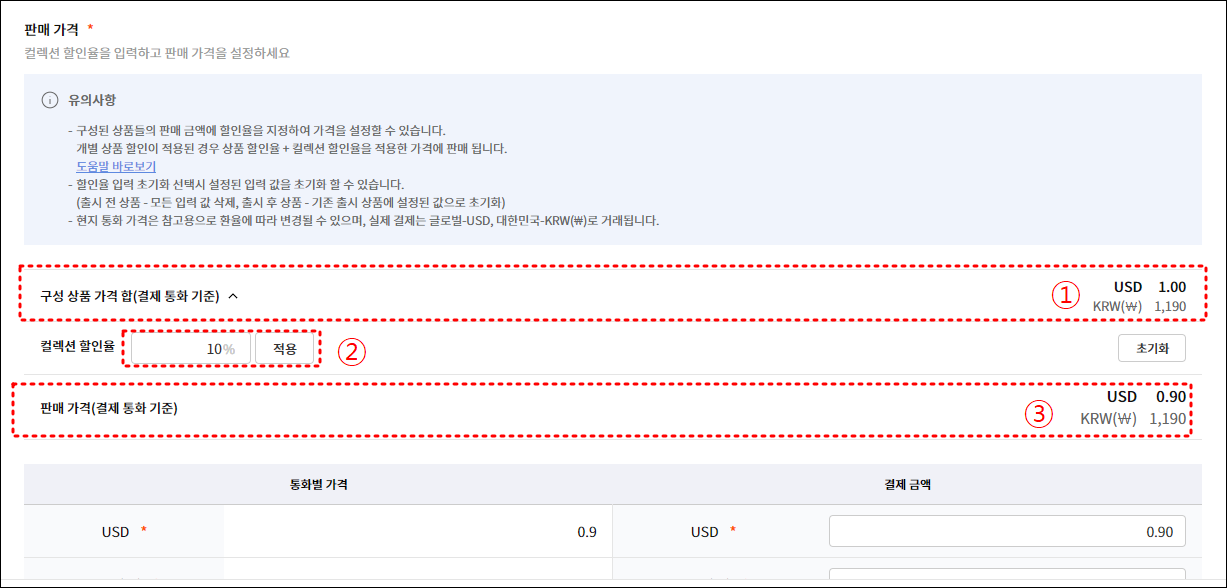Viewport: 1227px width, 588px height.
Task: Click the circled number 3 marker
Action: click(x=1039, y=416)
